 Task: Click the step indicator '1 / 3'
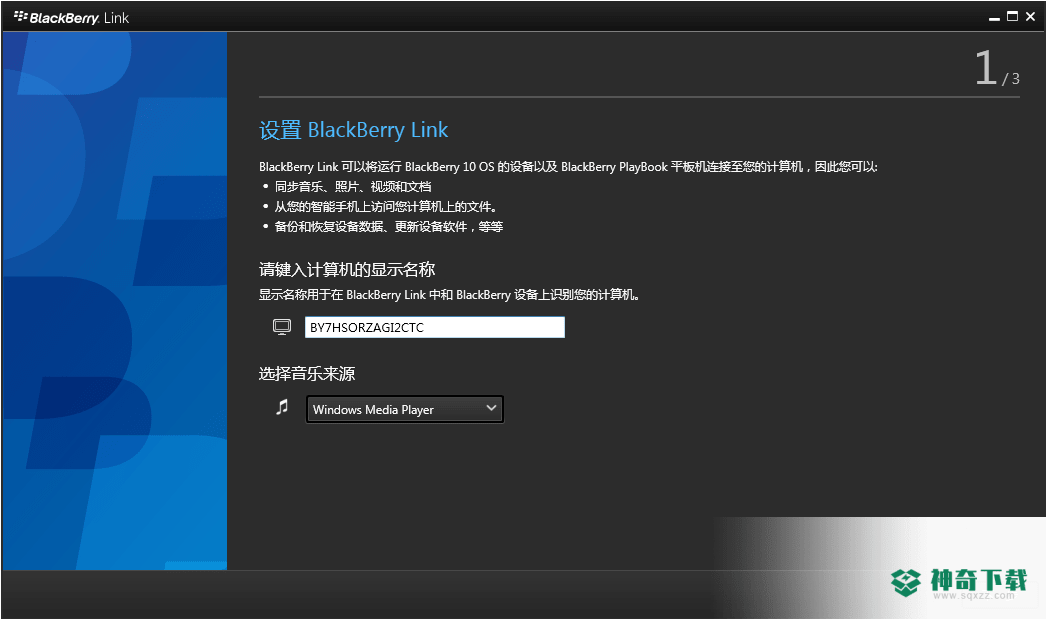coord(997,69)
